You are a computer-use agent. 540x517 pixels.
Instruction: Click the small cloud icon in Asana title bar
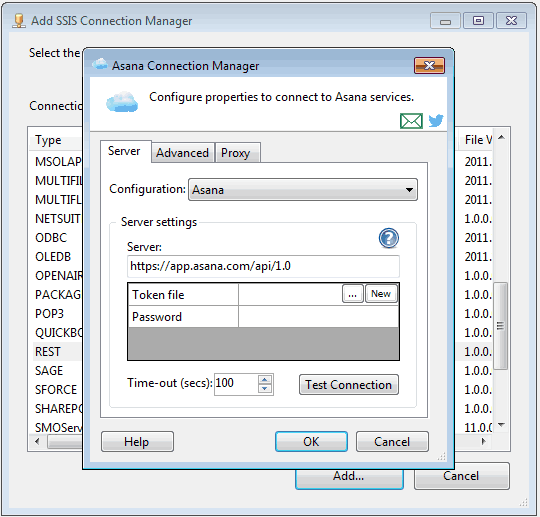(x=100, y=64)
